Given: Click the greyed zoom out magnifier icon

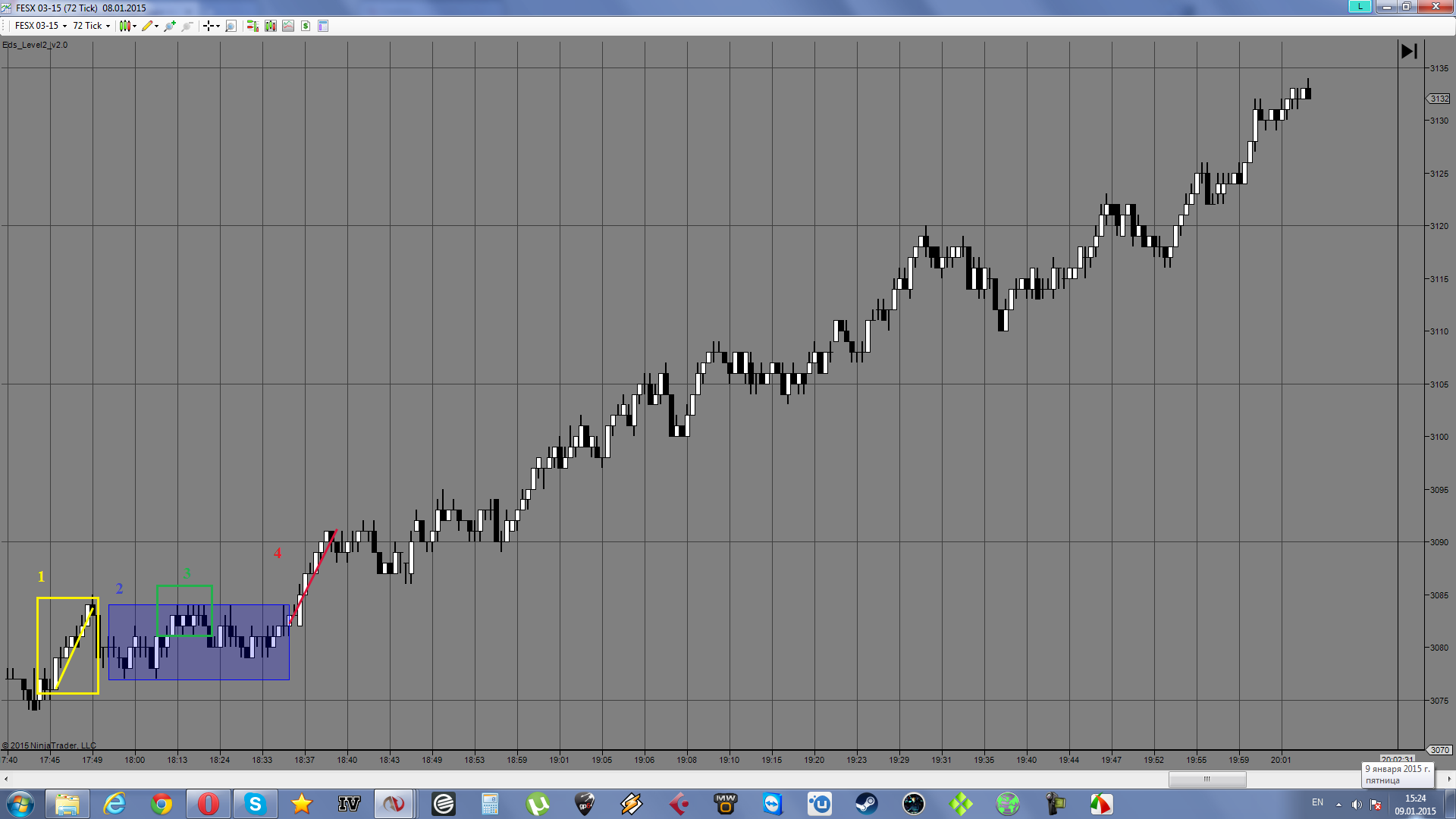Looking at the screenshot, I should (x=187, y=26).
